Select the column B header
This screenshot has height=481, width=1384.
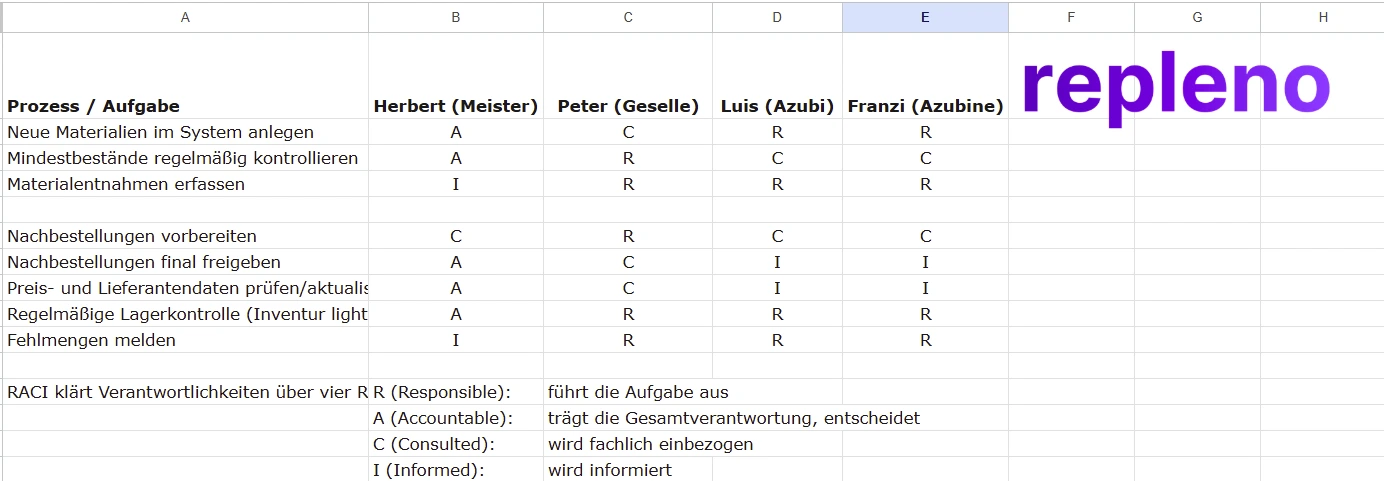coord(456,17)
